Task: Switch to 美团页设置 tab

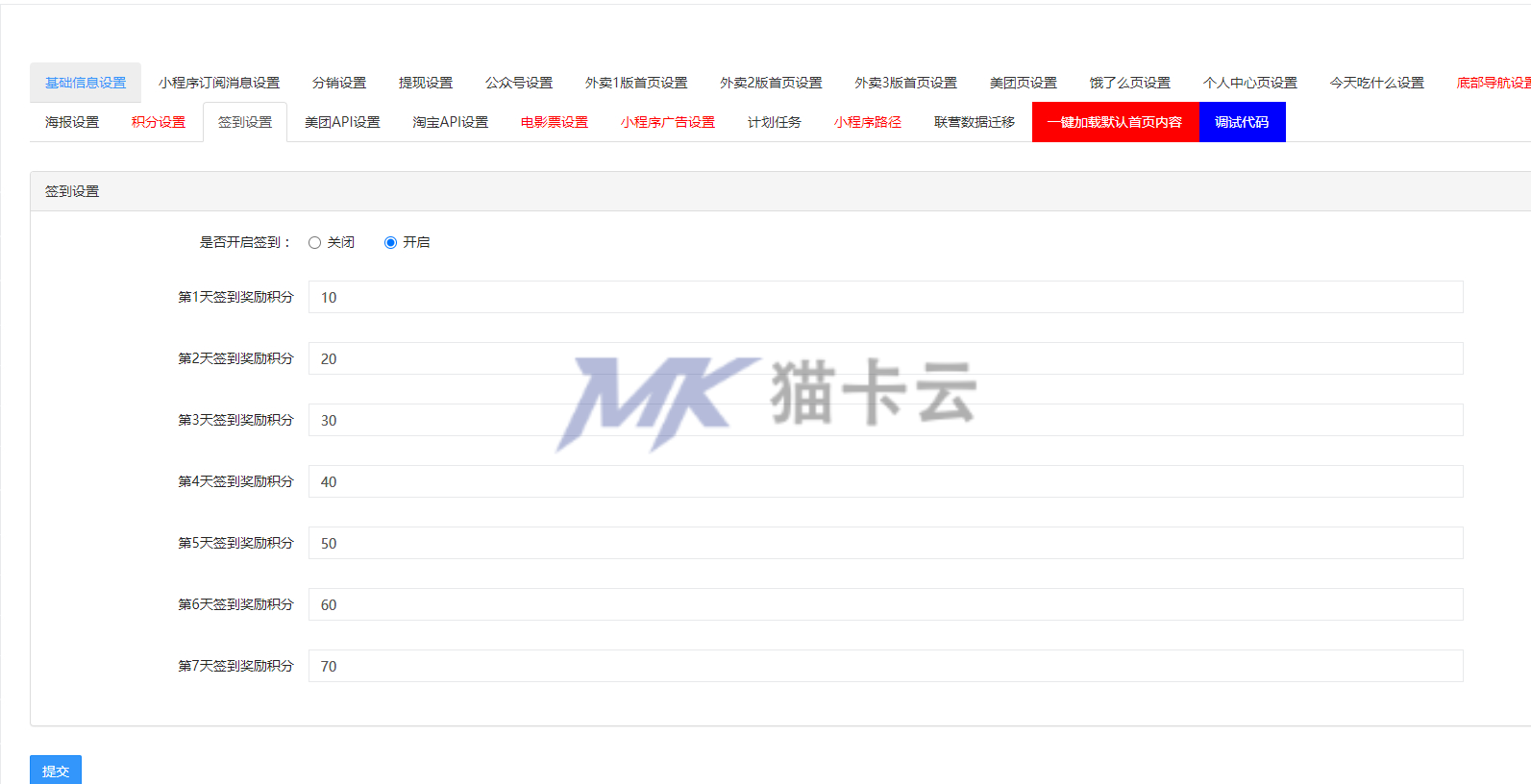Action: click(1023, 83)
